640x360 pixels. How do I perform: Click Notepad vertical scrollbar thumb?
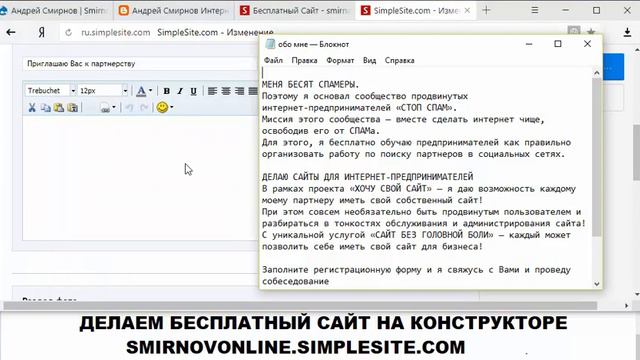click(x=596, y=157)
